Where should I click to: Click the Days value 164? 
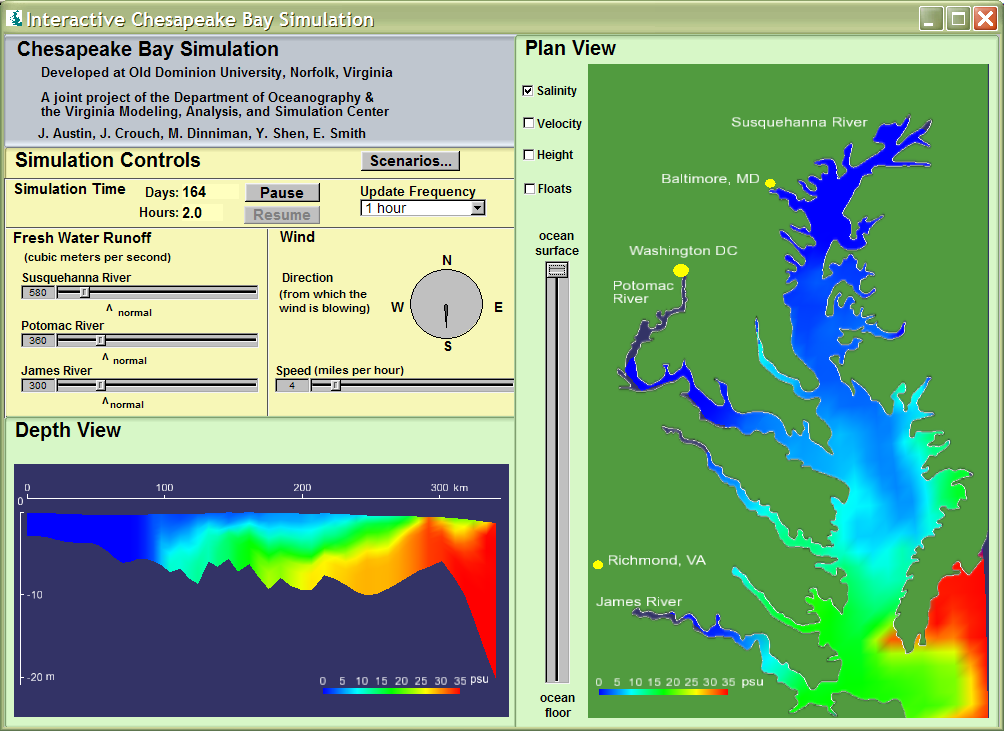tap(194, 192)
